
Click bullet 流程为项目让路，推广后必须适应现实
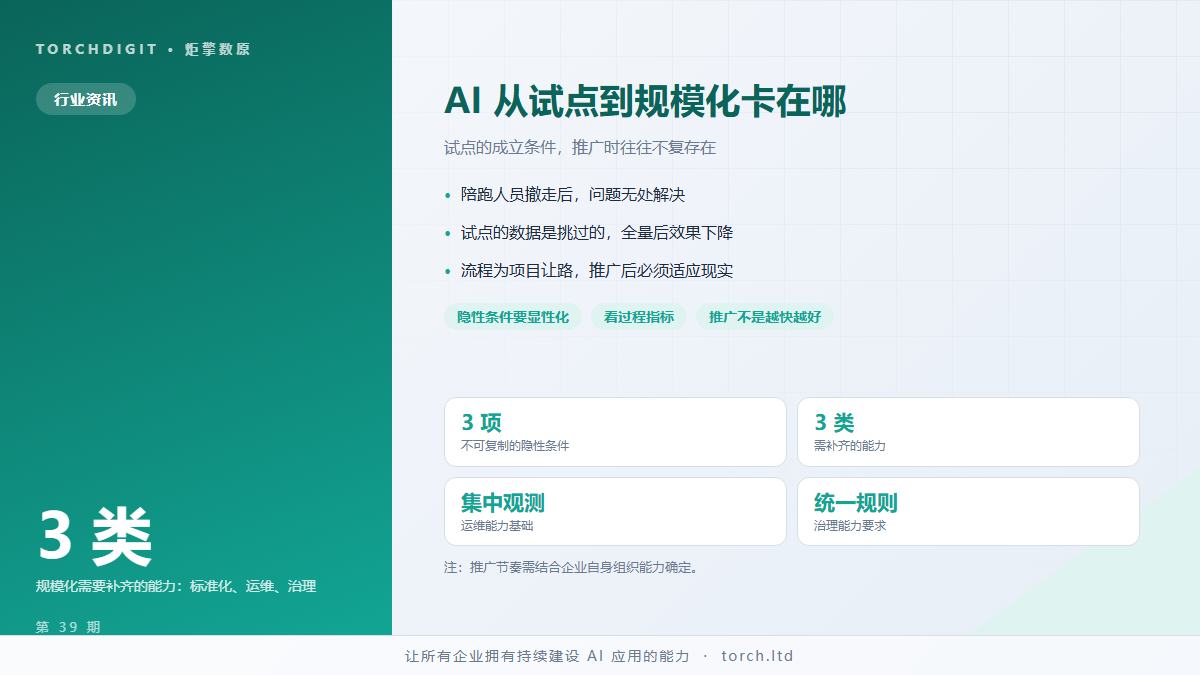pos(596,271)
